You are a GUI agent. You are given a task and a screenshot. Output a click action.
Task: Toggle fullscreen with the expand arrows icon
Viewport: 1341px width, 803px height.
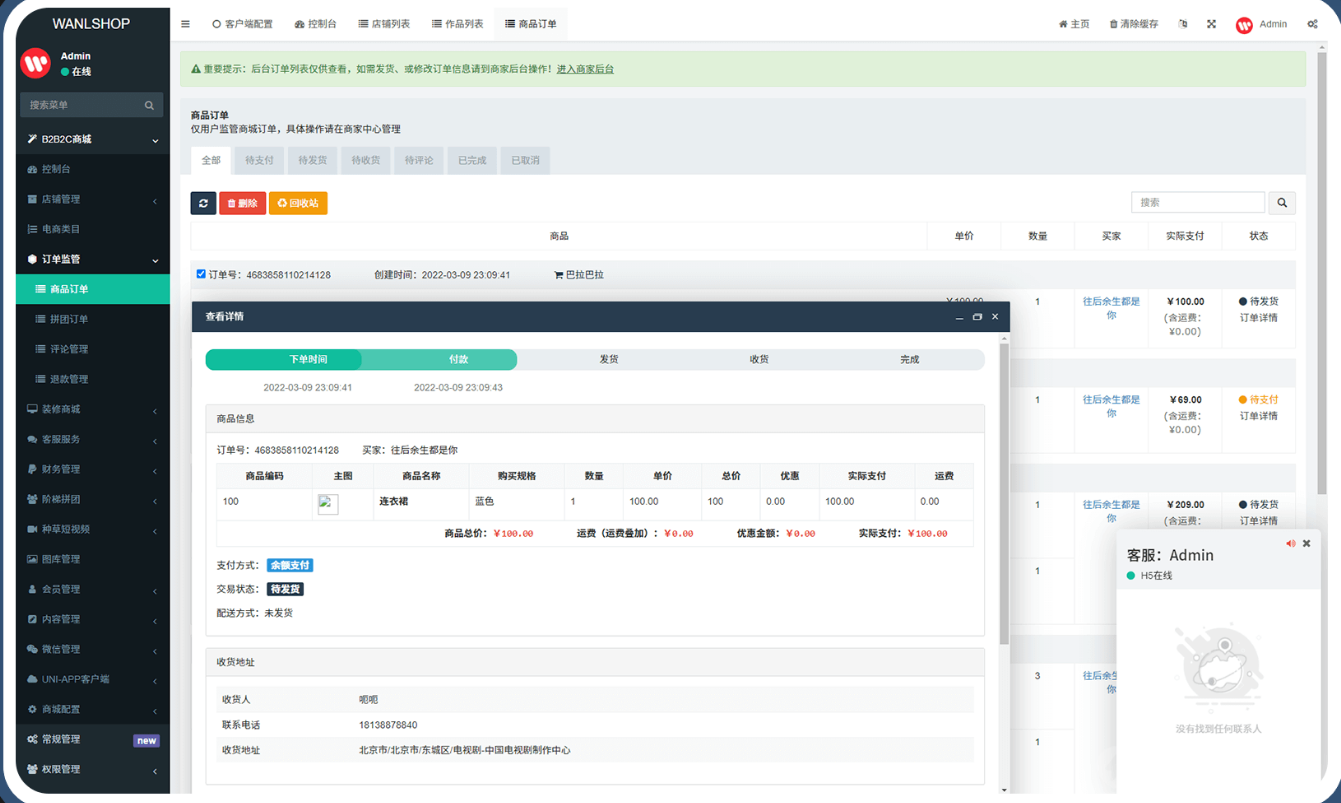click(x=1211, y=24)
